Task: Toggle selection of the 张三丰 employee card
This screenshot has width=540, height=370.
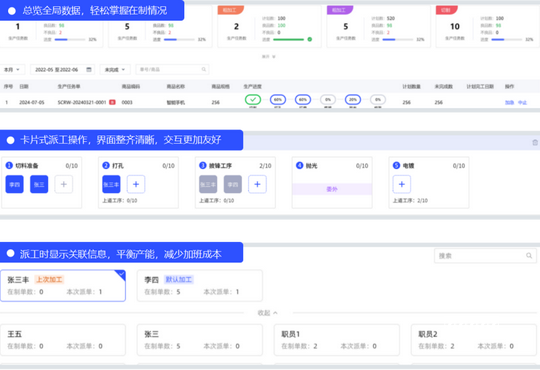Action: tap(63, 286)
